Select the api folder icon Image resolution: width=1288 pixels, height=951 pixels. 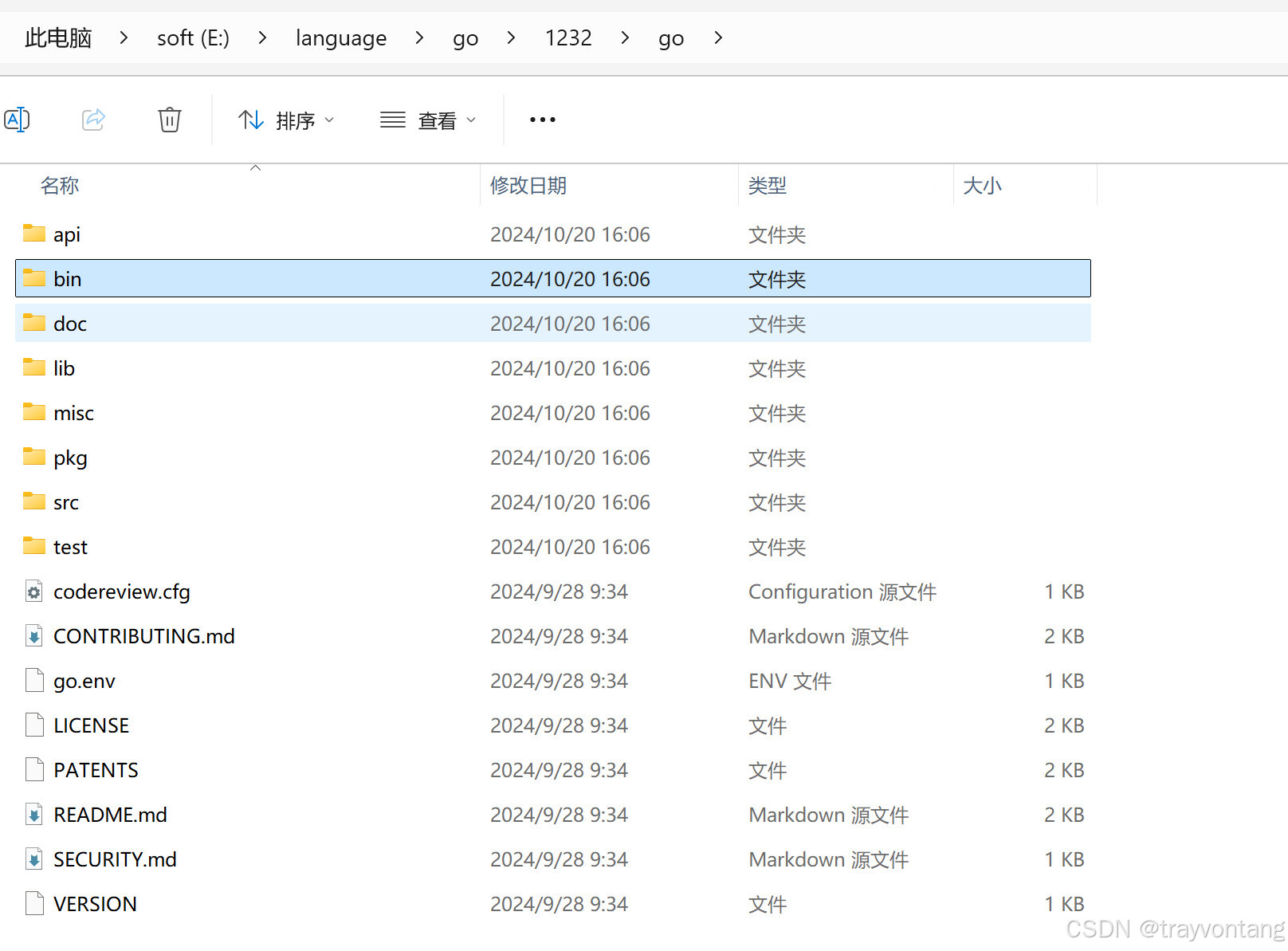(34, 233)
